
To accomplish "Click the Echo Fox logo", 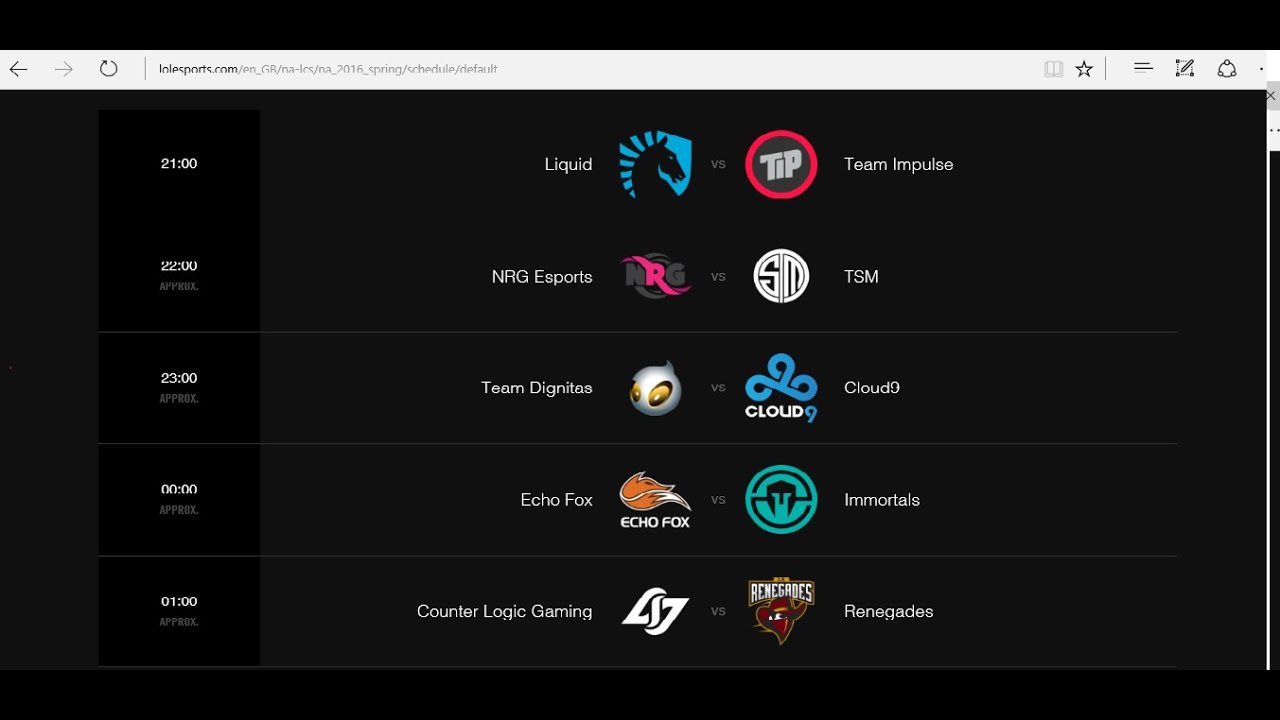I will [655, 500].
